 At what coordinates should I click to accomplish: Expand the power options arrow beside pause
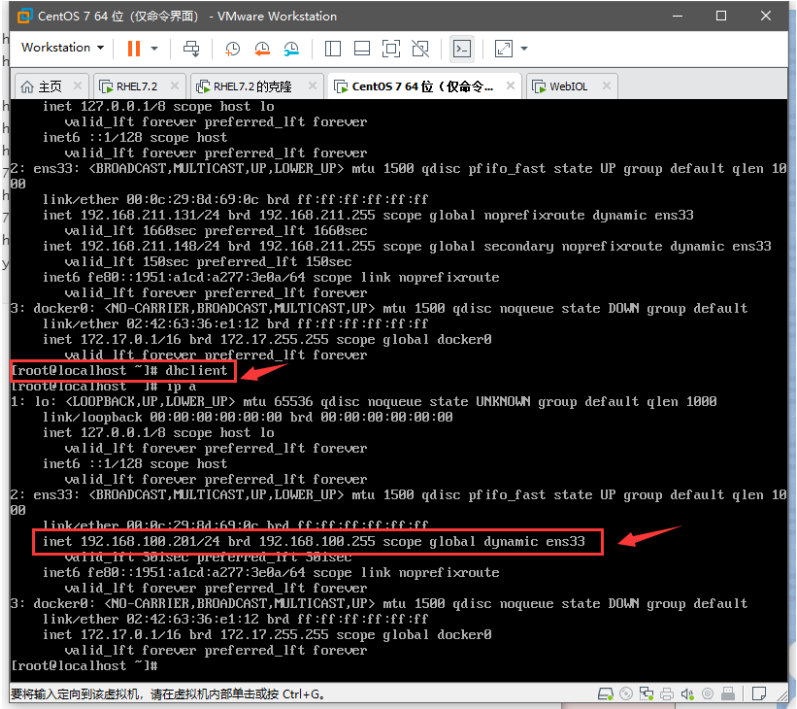(x=155, y=49)
